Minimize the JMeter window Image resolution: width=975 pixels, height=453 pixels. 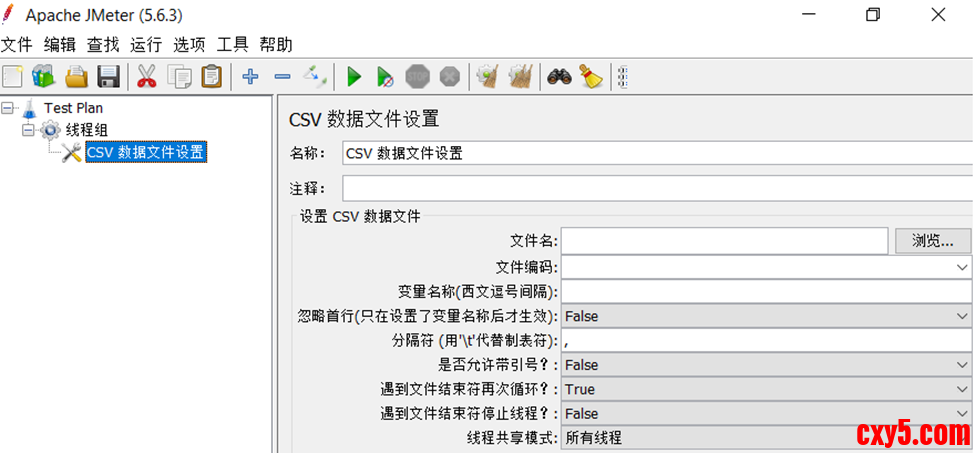(x=808, y=15)
